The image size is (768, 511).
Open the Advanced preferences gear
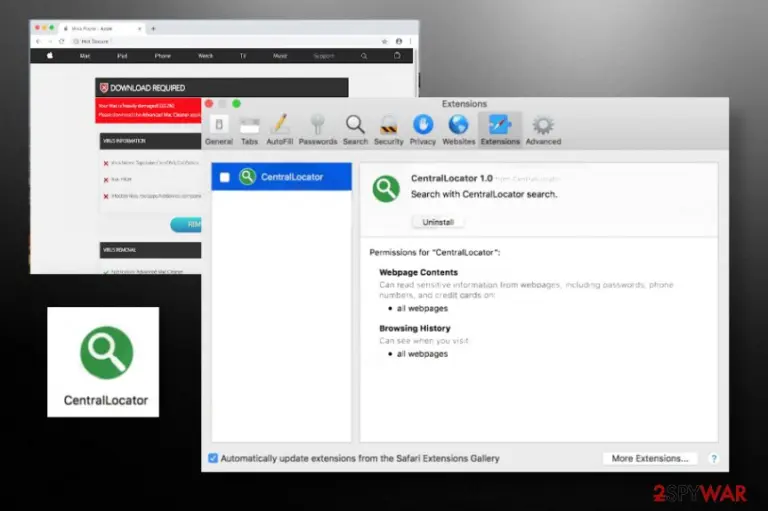pyautogui.click(x=543, y=130)
